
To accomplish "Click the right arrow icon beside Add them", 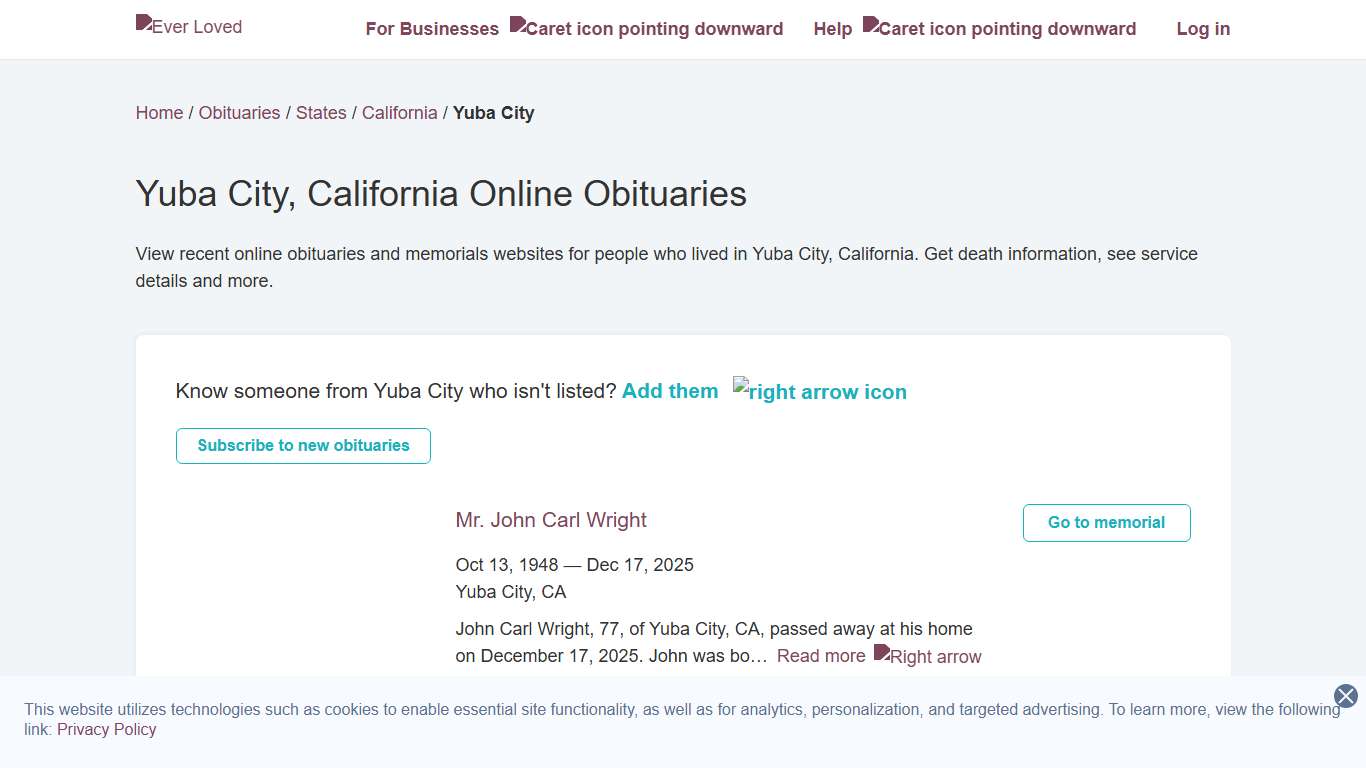I will (x=820, y=391).
